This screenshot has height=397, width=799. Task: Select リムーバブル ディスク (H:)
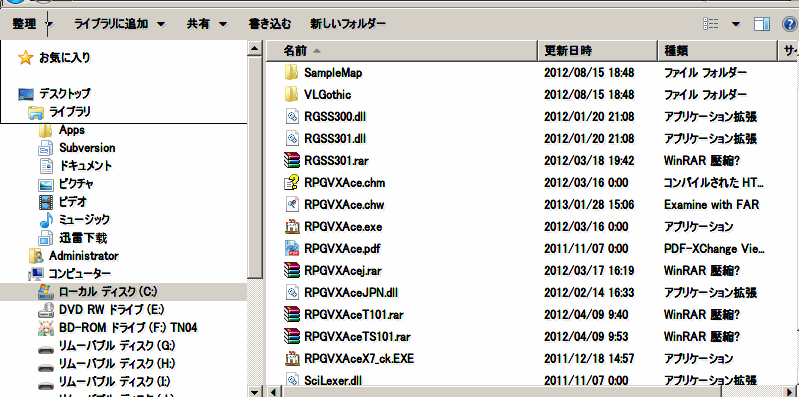tap(117, 364)
